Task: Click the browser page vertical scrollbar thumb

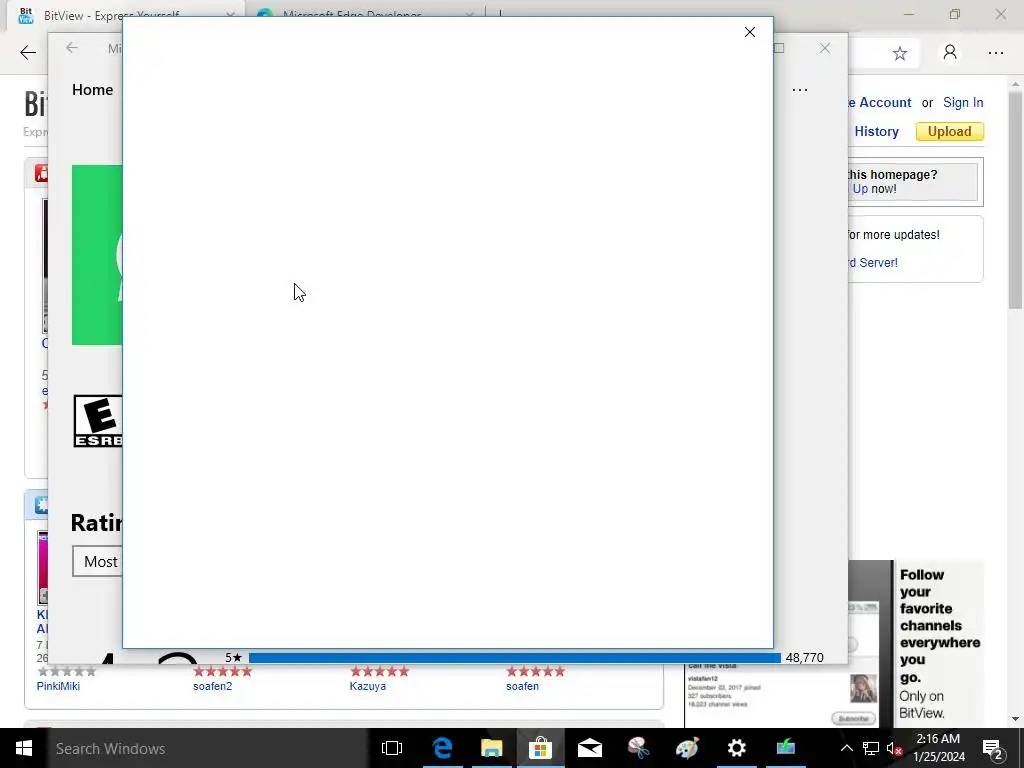Action: click(1015, 199)
